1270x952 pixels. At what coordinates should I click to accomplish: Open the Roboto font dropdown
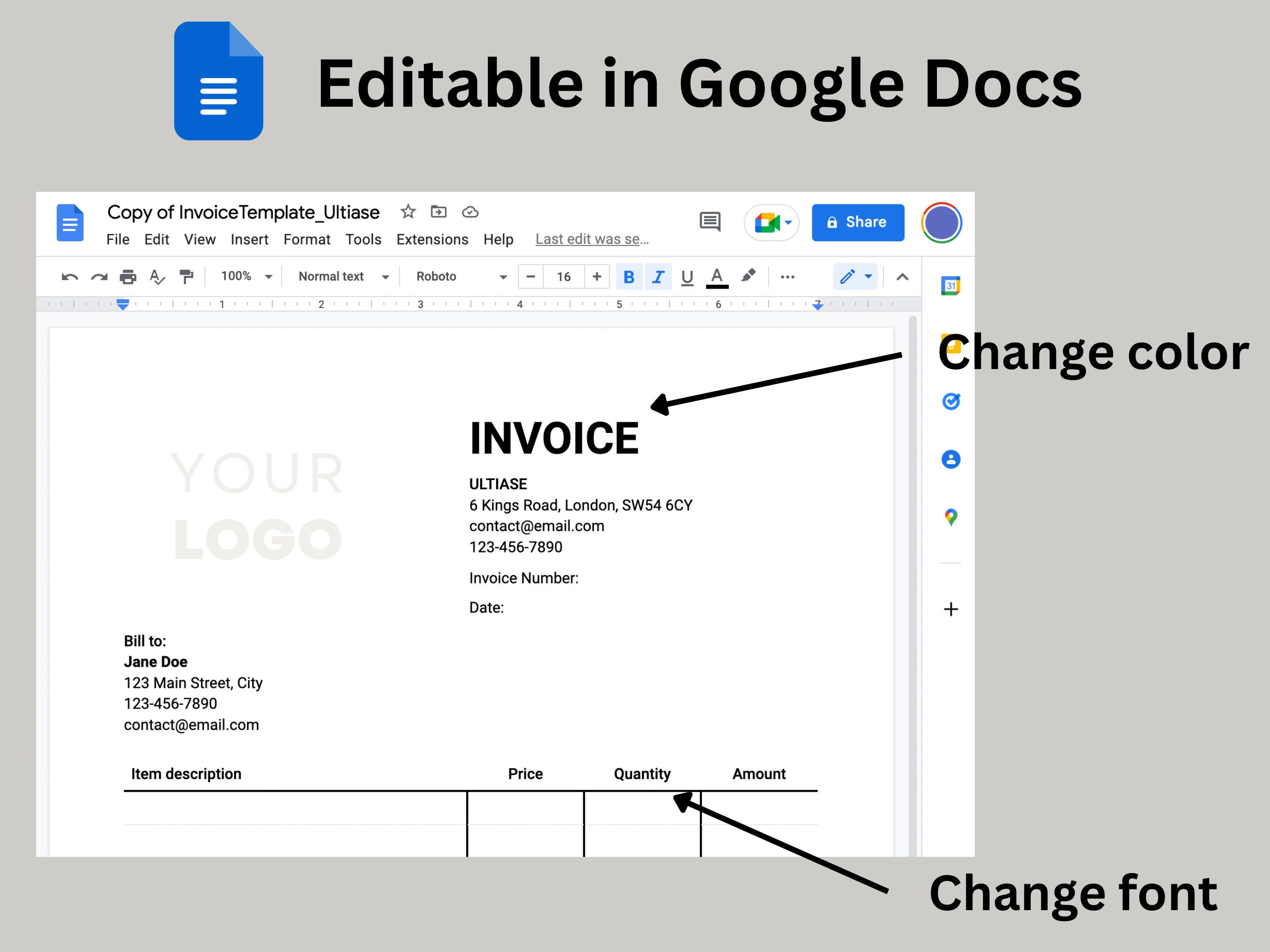pos(461,276)
